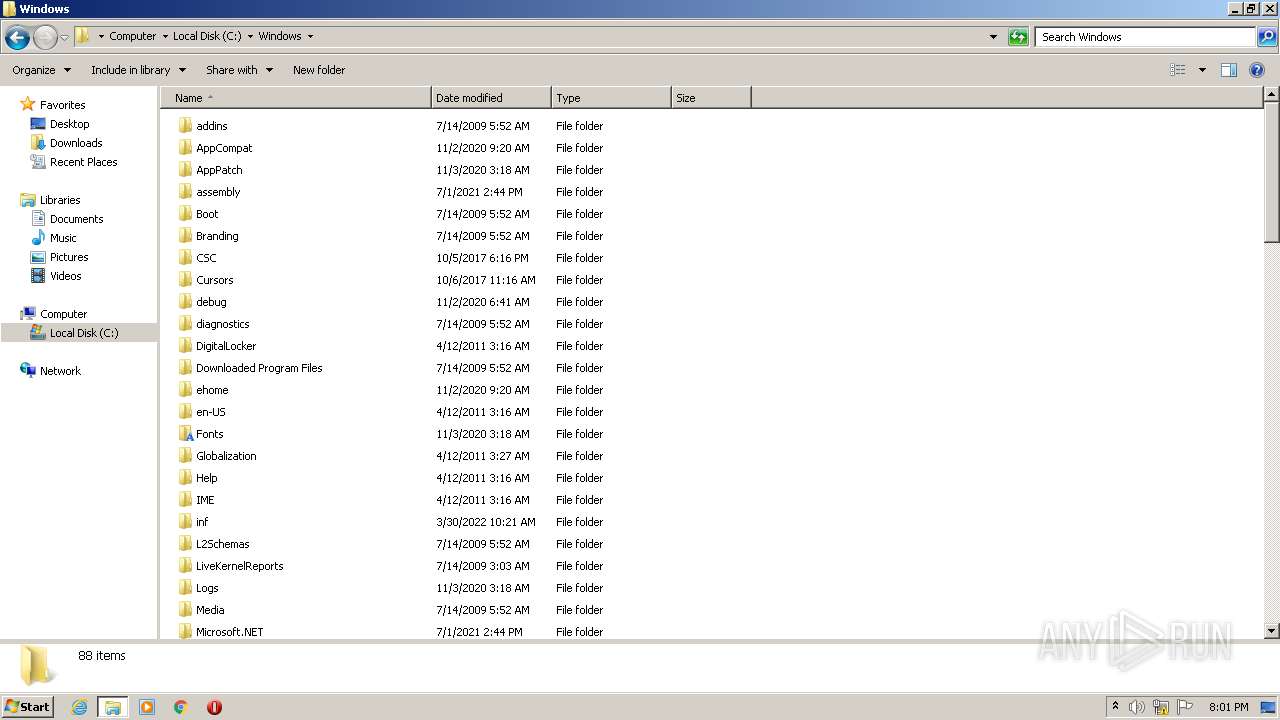Launch Google Chrome from the taskbar

[181, 707]
